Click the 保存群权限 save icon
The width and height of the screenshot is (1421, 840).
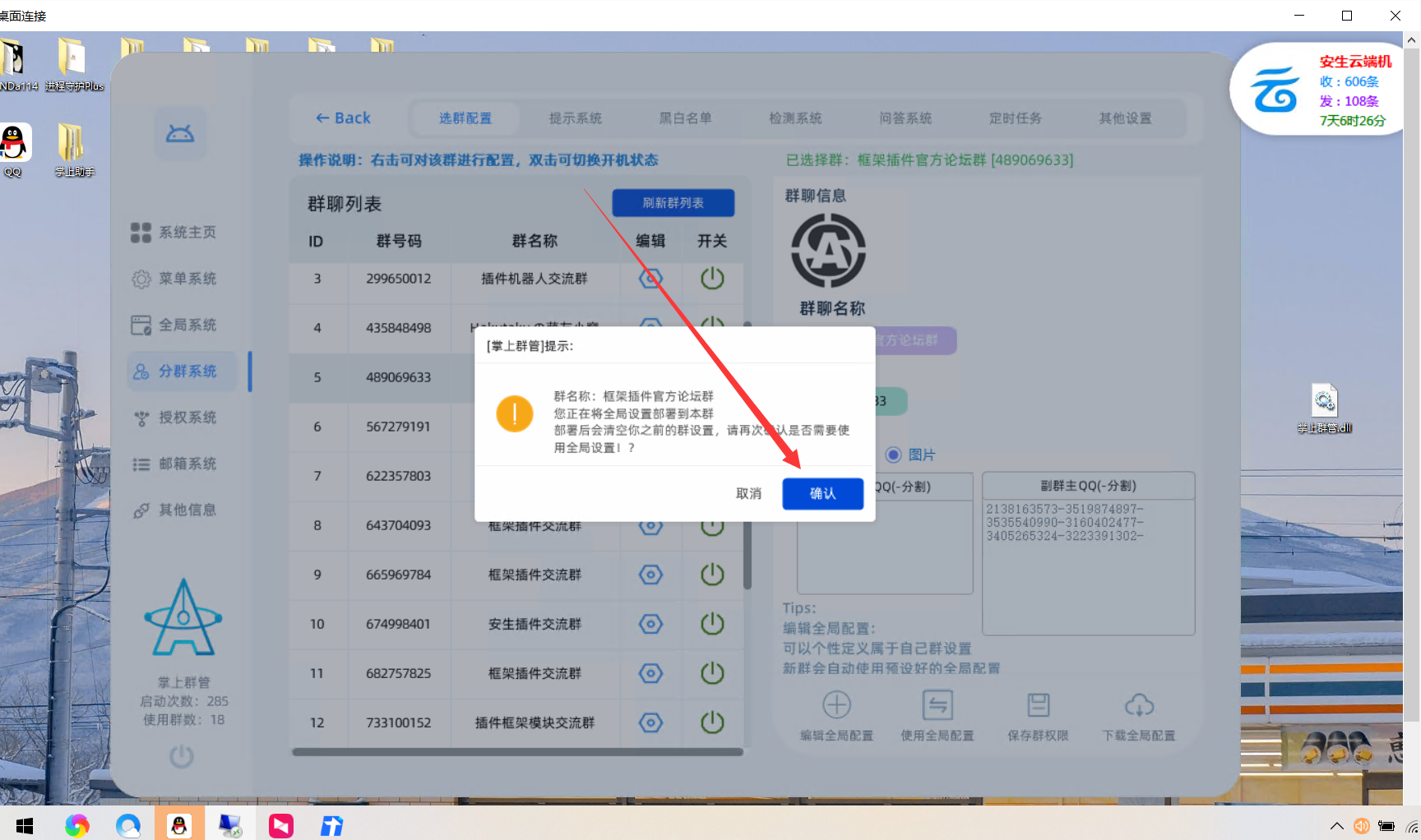[1038, 705]
